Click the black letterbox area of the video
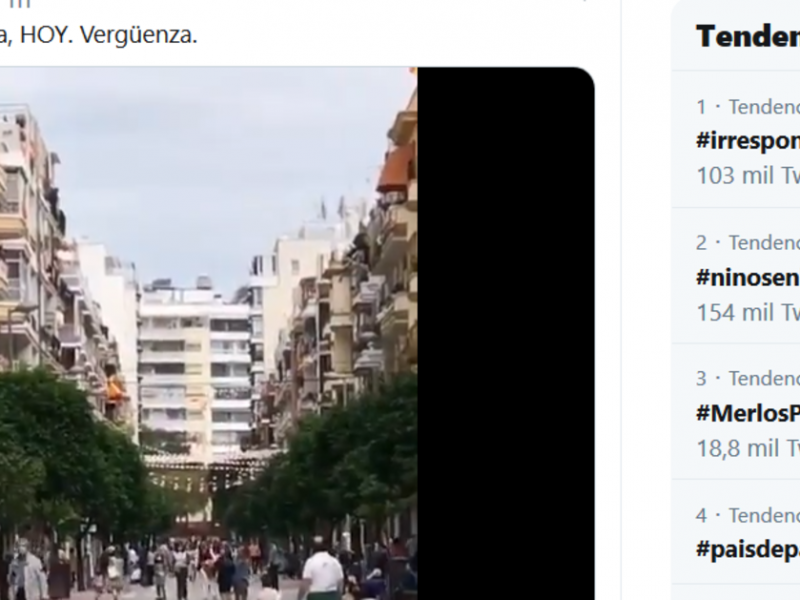The height and width of the screenshot is (600, 800). (506, 334)
